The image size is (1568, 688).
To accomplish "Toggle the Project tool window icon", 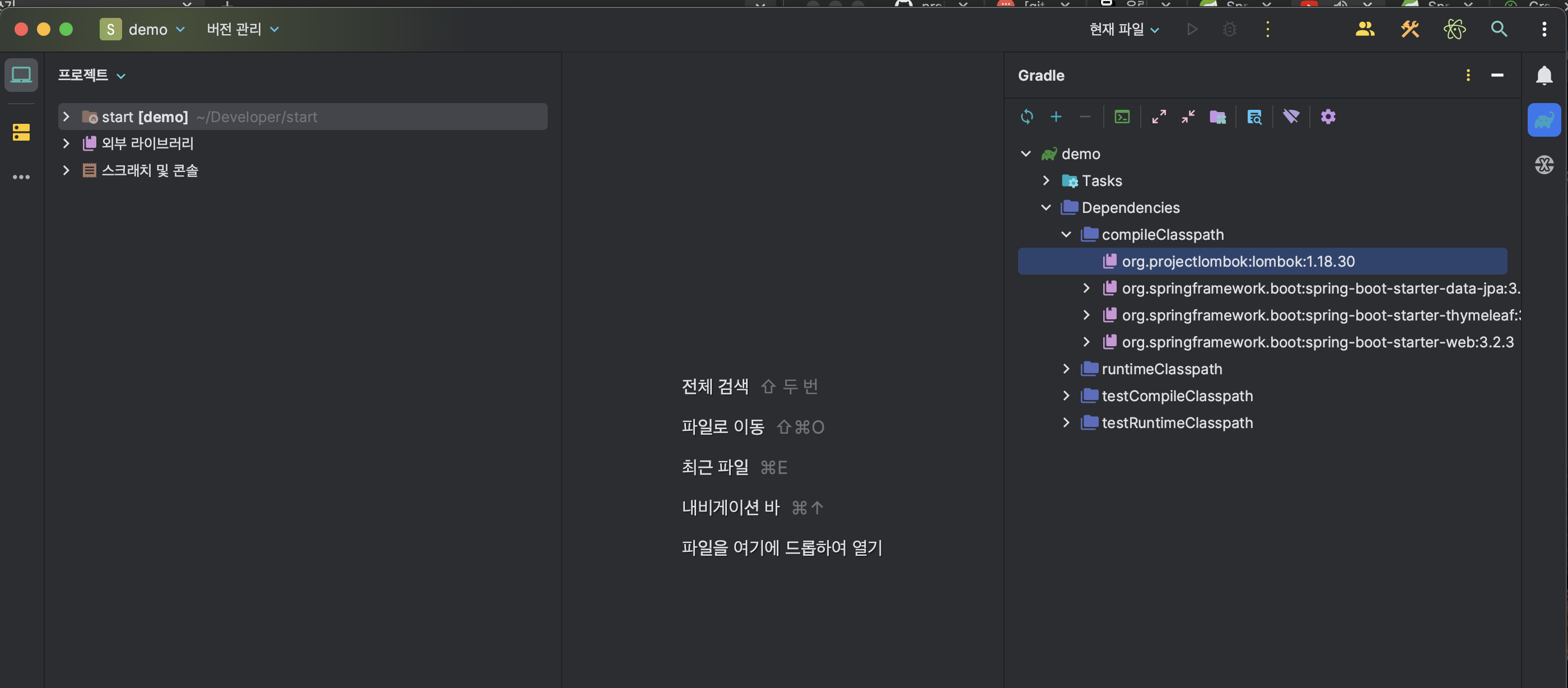I will pyautogui.click(x=21, y=75).
